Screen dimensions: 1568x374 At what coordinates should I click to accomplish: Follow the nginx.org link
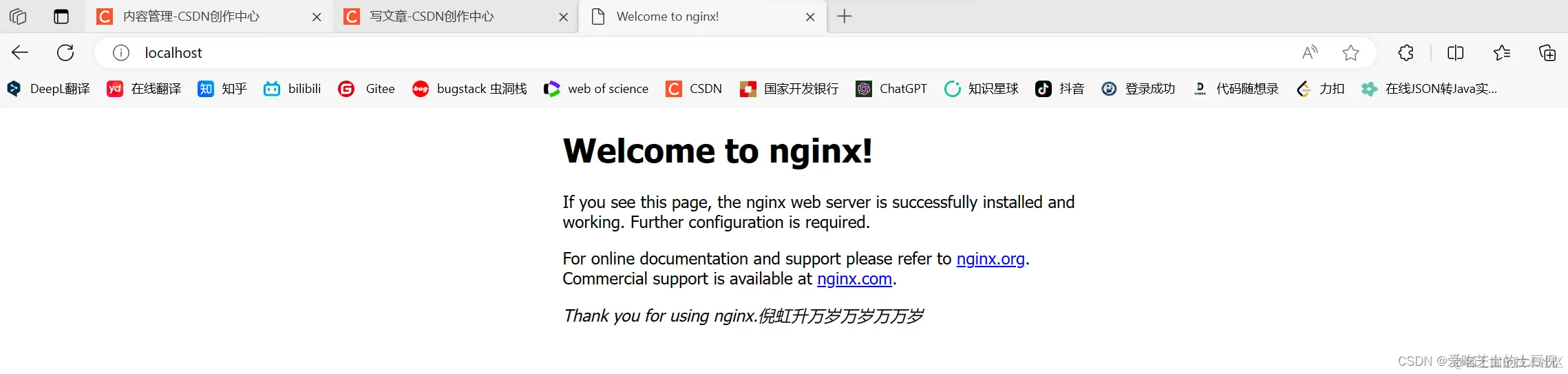[990, 259]
